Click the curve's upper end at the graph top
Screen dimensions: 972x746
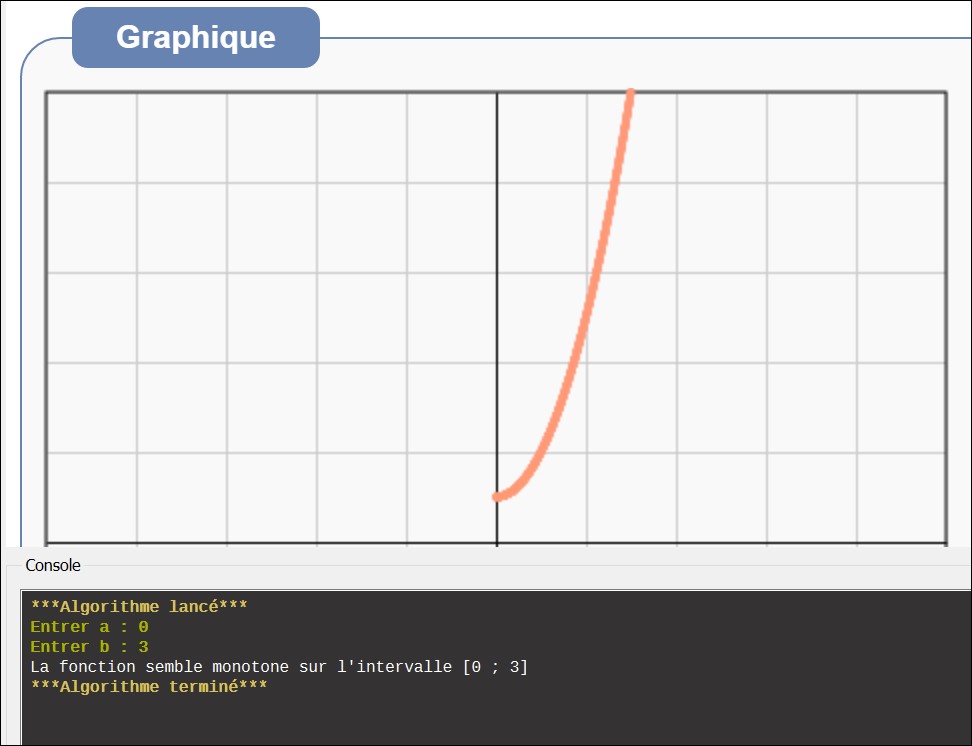(x=630, y=95)
